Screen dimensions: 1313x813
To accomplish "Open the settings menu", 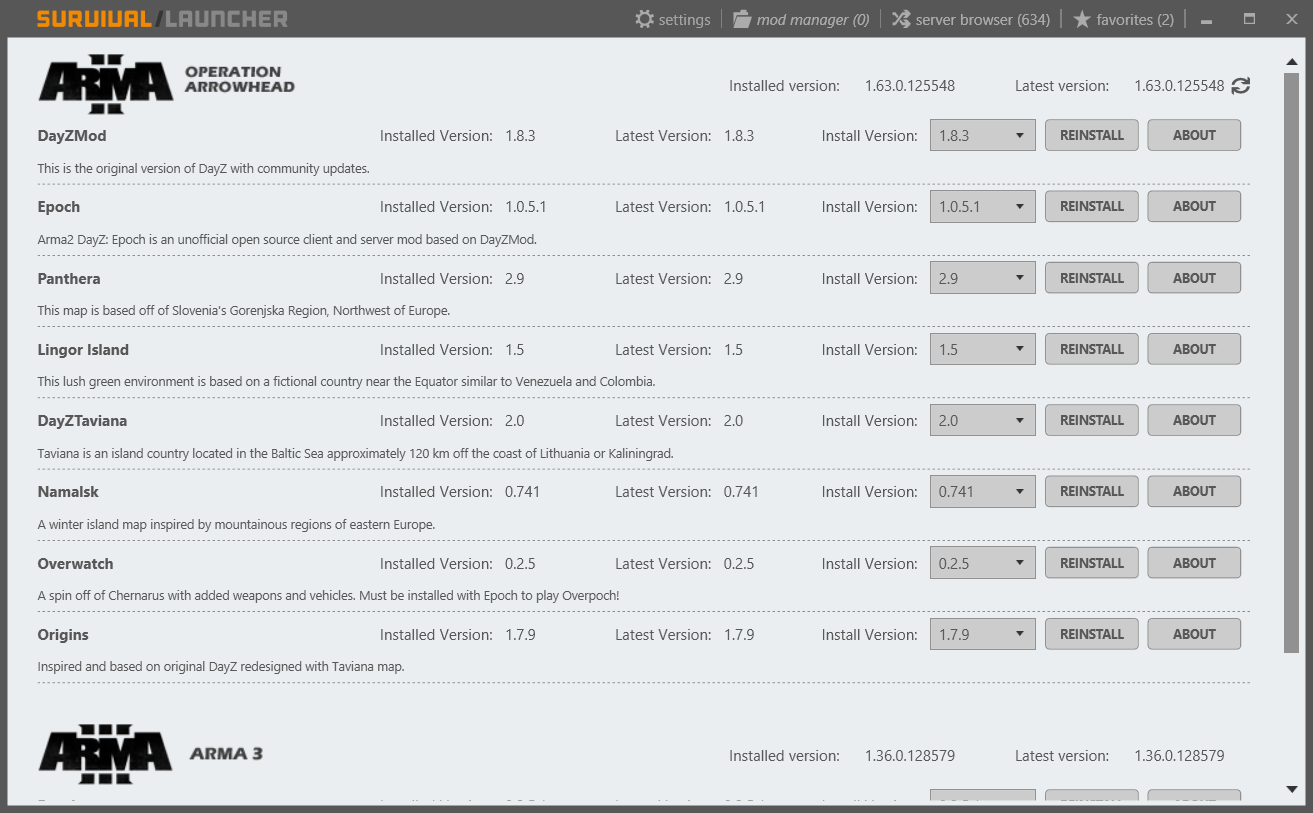I will pos(673,19).
